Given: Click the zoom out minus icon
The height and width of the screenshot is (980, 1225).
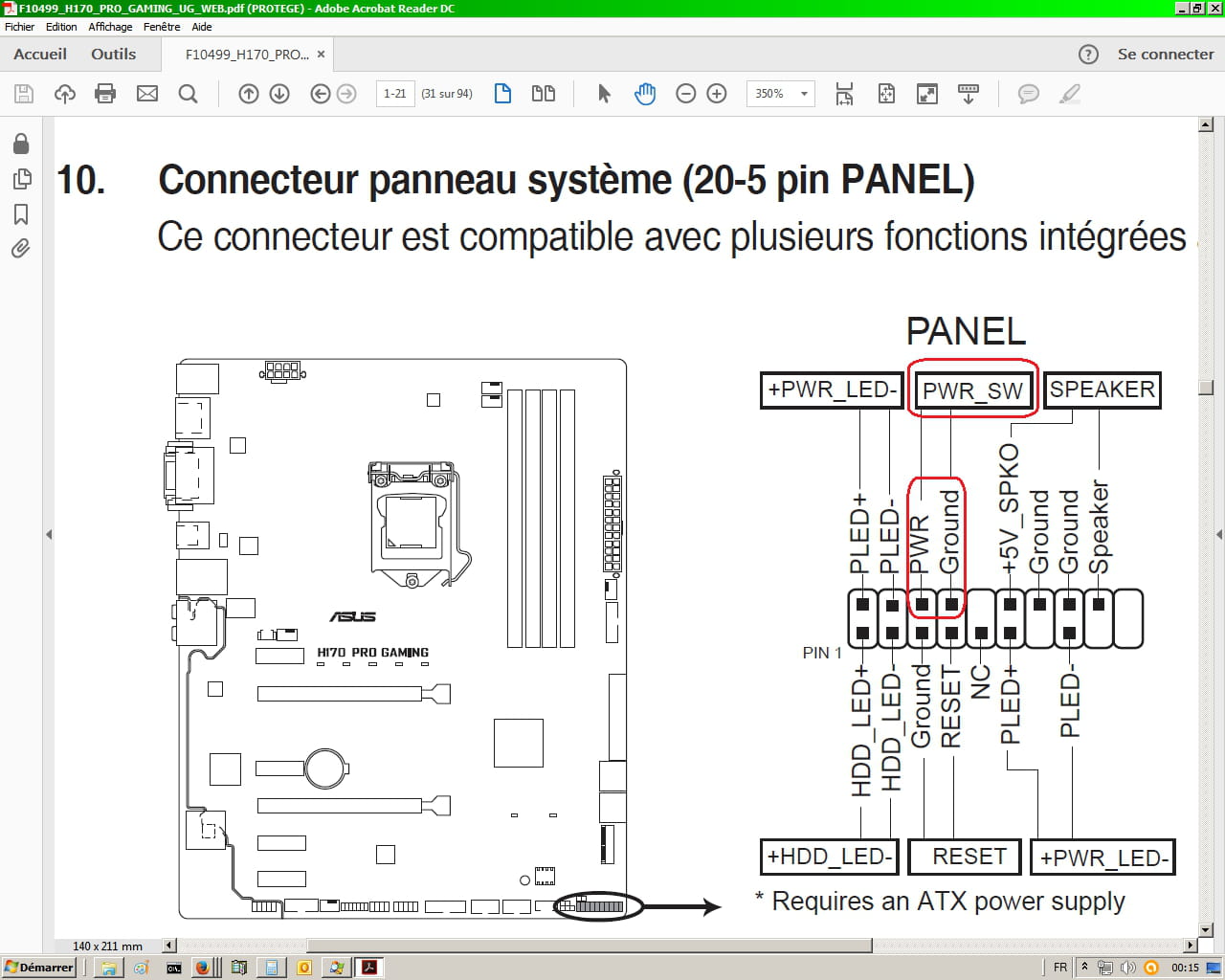Looking at the screenshot, I should 685,94.
